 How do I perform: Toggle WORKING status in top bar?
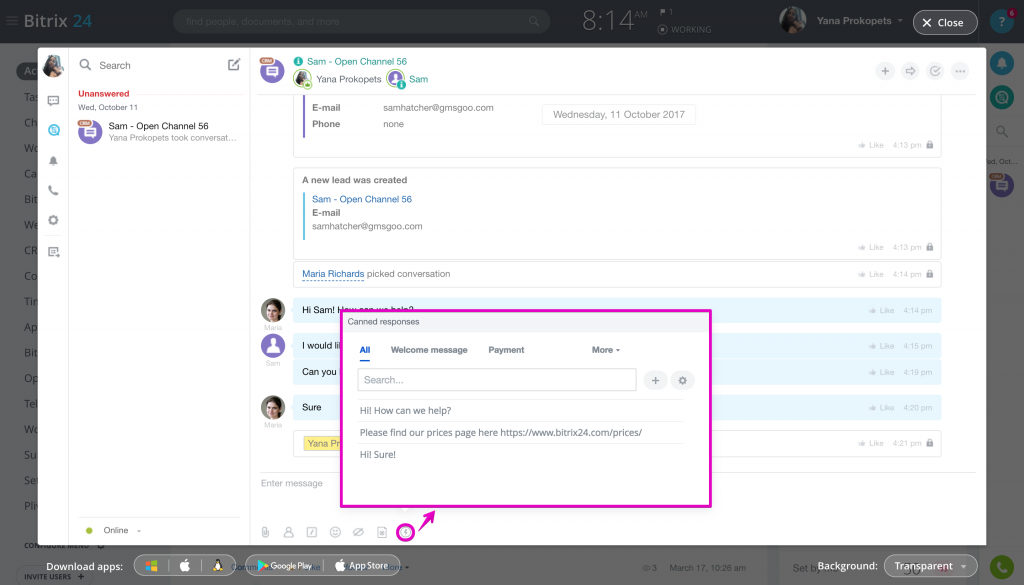pyautogui.click(x=684, y=29)
